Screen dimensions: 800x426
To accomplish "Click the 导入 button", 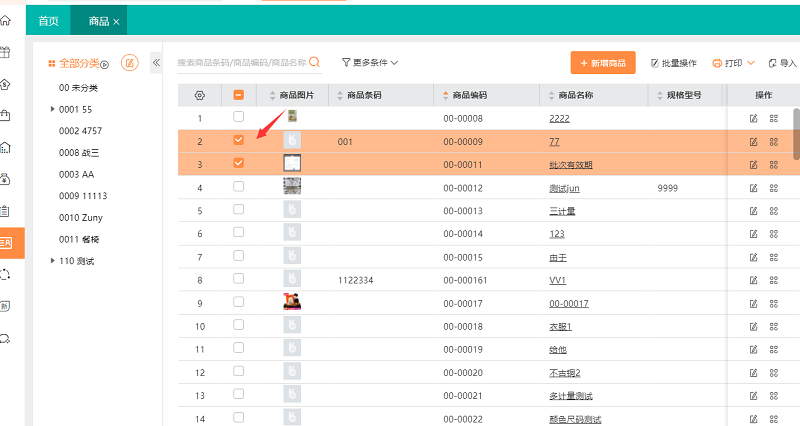I will [x=783, y=63].
